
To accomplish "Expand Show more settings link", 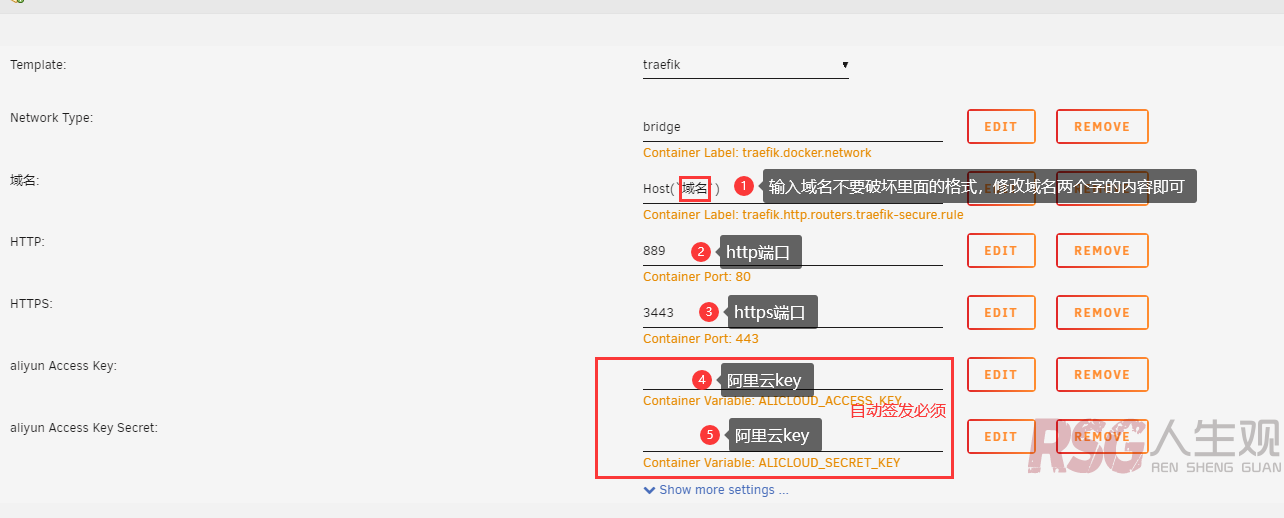I will click(x=716, y=490).
